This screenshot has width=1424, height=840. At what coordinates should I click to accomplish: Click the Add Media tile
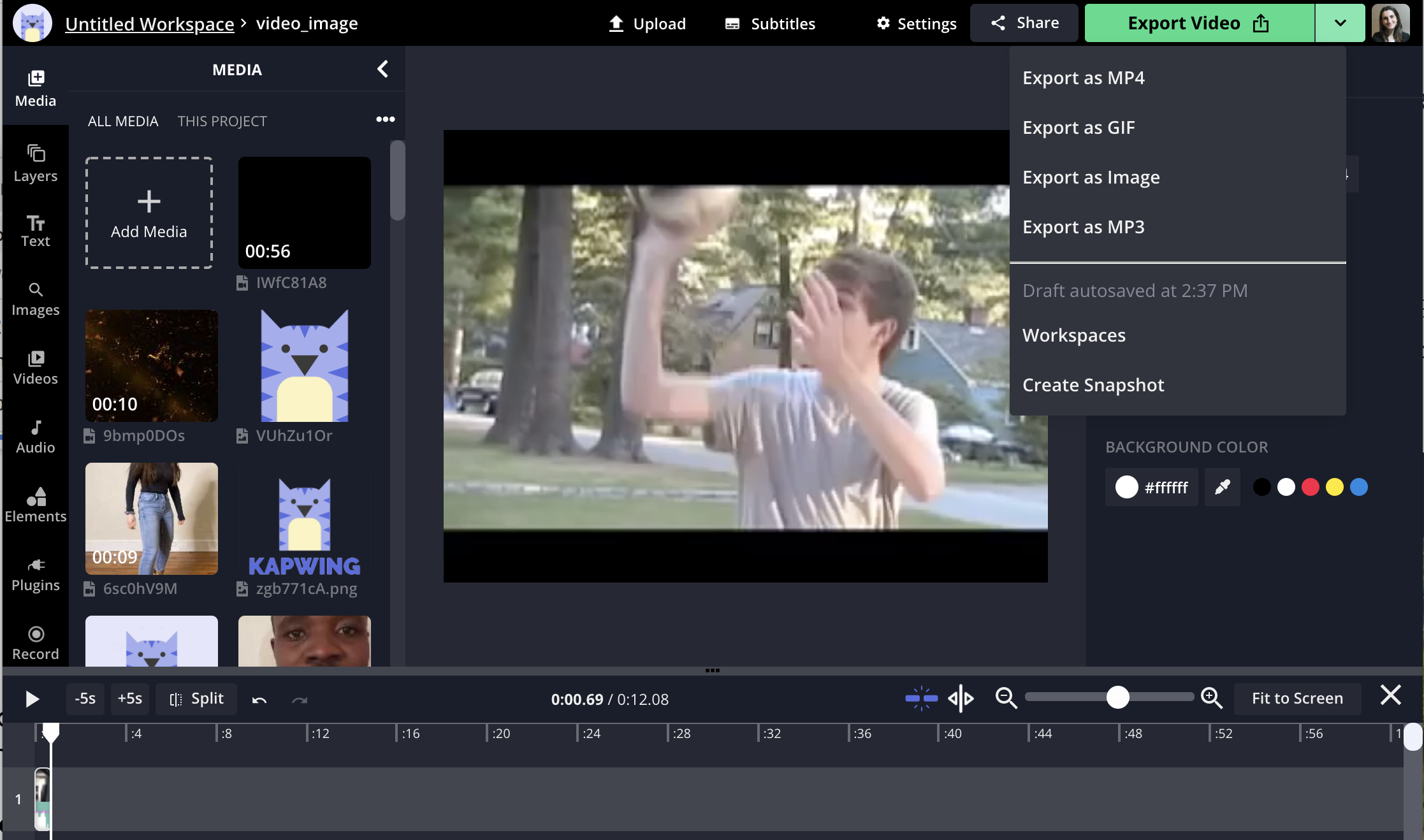pos(149,213)
